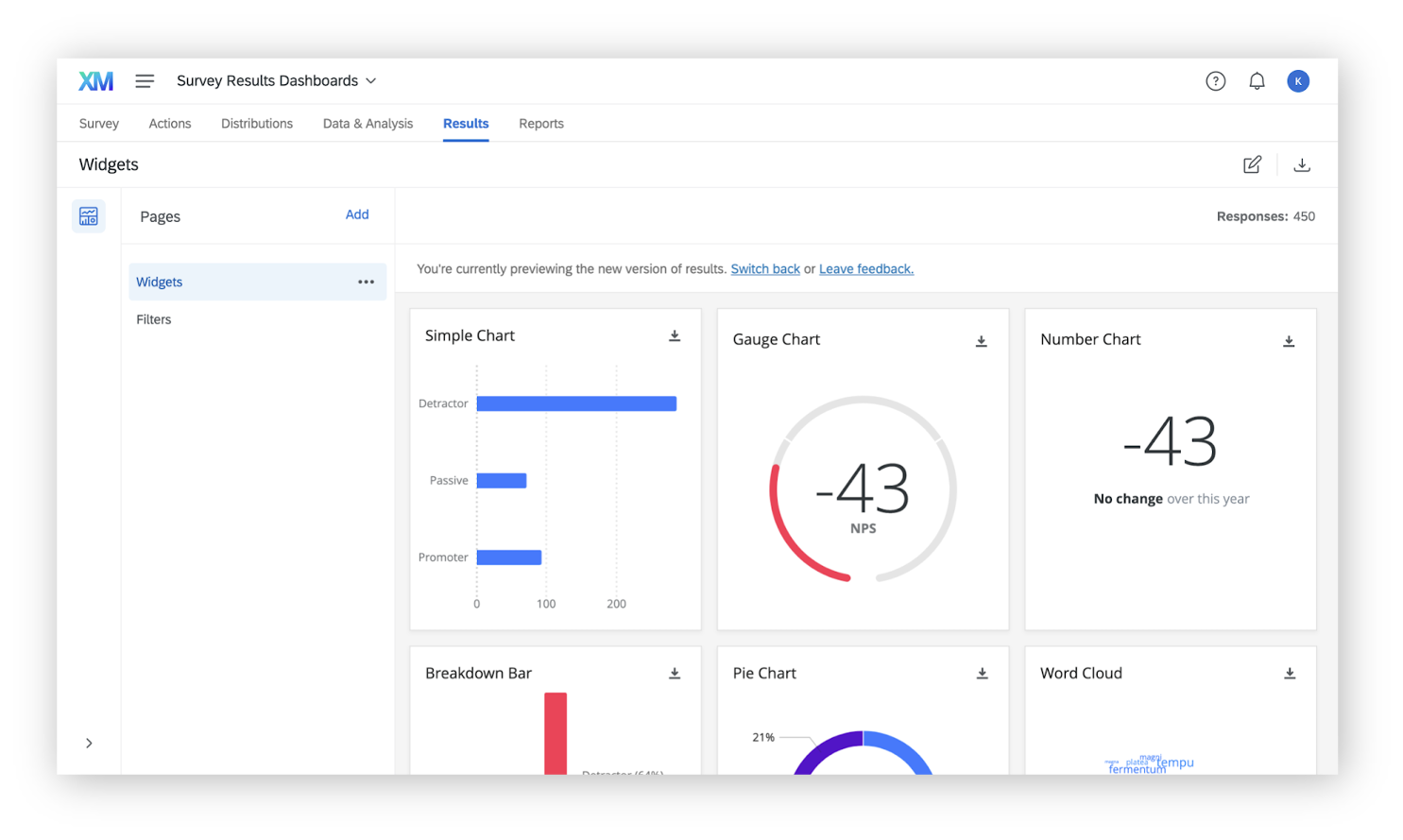Viewport: 1403px width, 840px height.
Task: Download the full dashboard
Action: click(x=1302, y=163)
